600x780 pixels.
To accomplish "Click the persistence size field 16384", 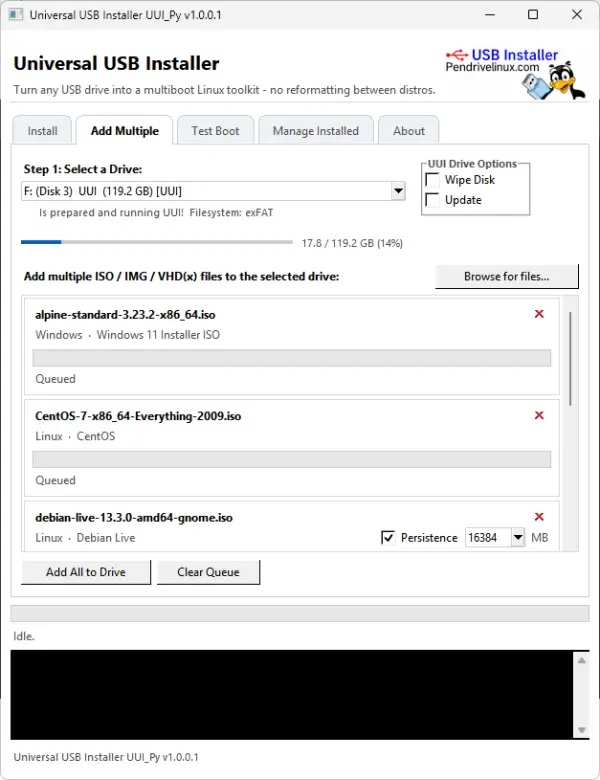I will click(488, 538).
